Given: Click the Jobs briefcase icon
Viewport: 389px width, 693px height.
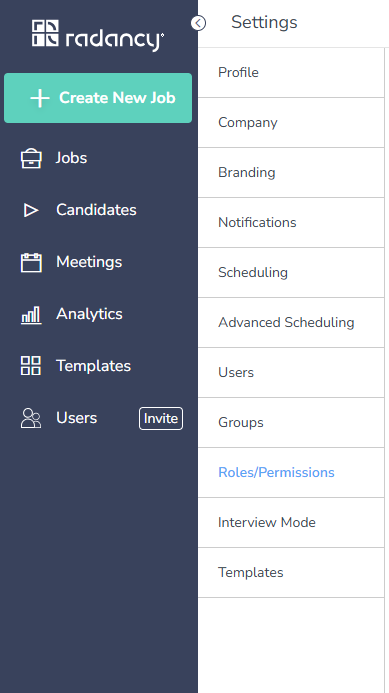Looking at the screenshot, I should click(31, 158).
